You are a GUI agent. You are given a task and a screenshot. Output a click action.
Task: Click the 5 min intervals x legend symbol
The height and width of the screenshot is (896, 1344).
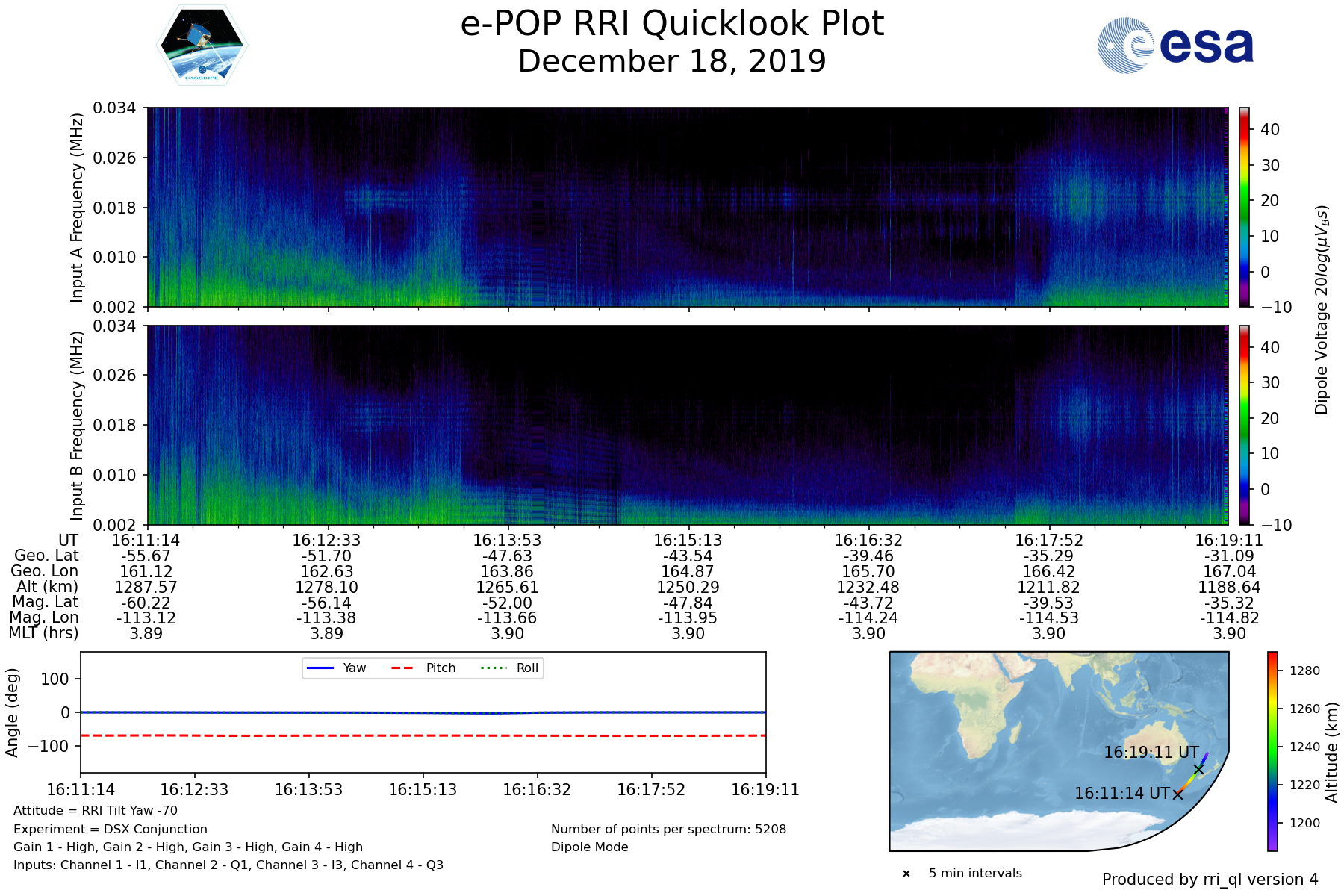[906, 874]
